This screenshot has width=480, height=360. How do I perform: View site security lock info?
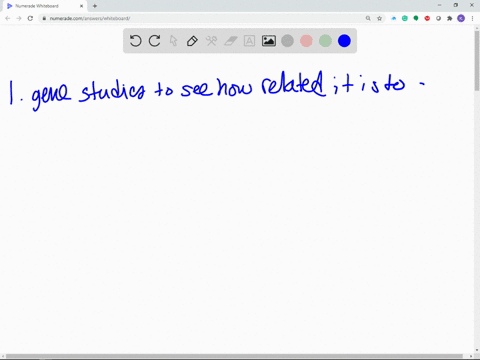pos(44,18)
